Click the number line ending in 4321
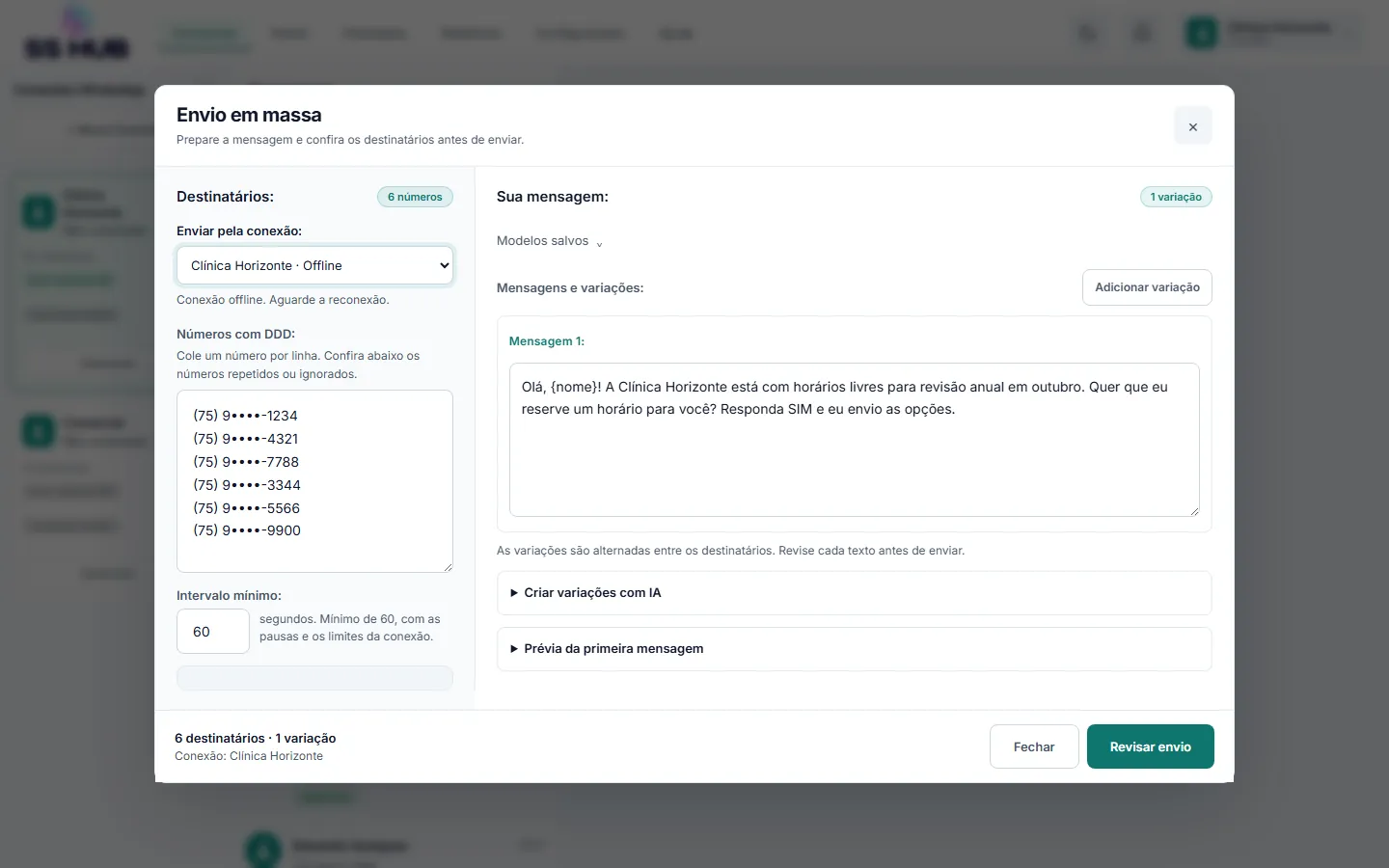Screen dimensions: 1389x868 [245, 439]
